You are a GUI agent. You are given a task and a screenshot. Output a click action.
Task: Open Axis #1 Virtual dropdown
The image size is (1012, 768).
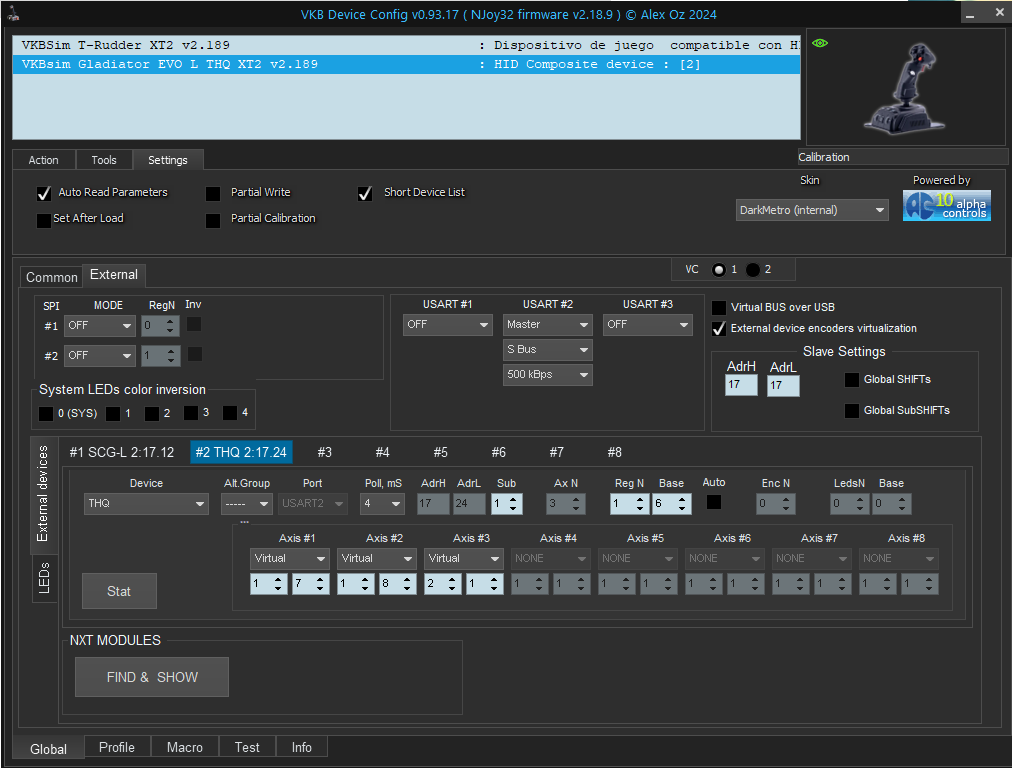click(x=290, y=559)
